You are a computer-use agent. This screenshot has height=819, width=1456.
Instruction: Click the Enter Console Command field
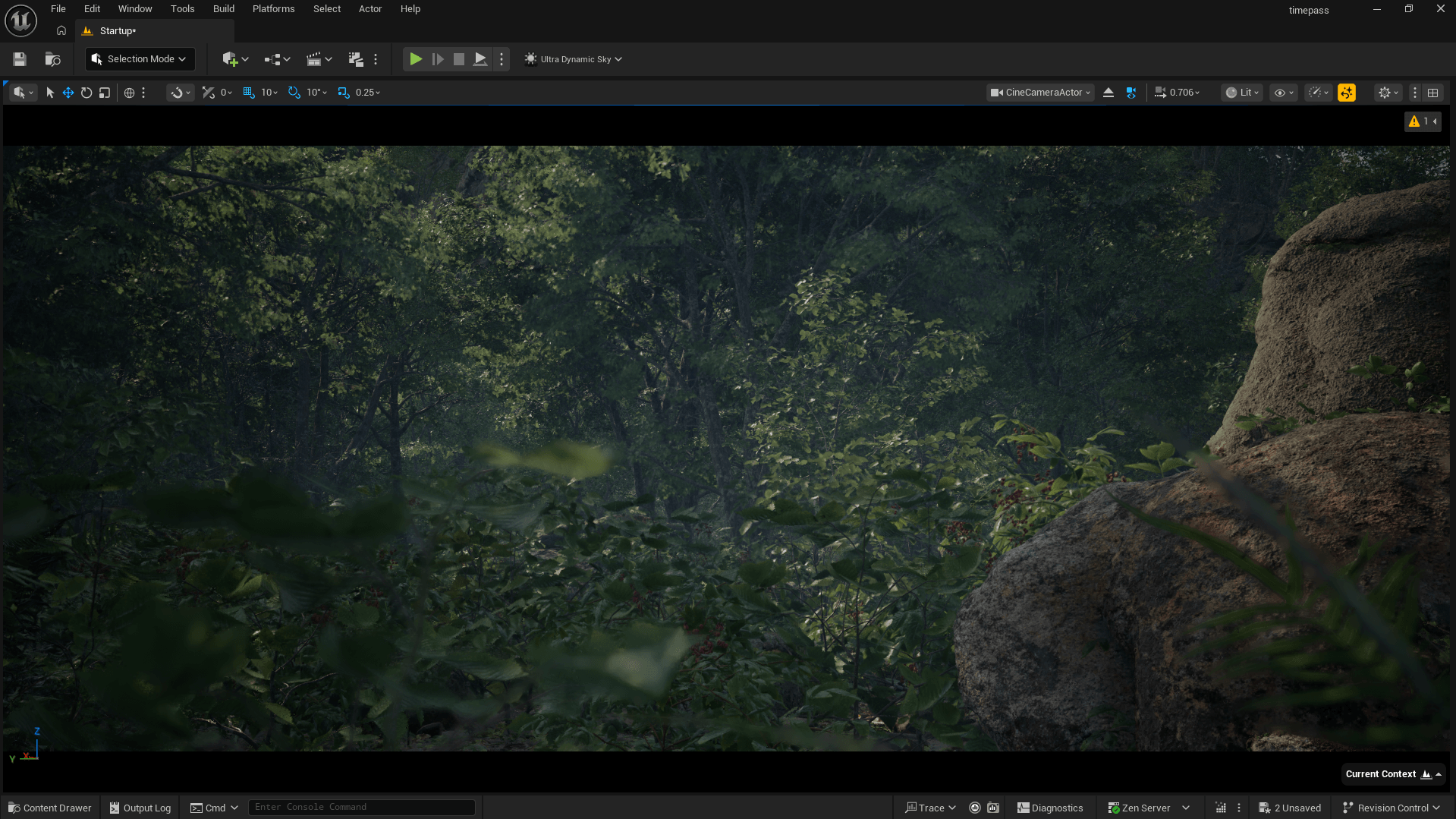tap(362, 807)
